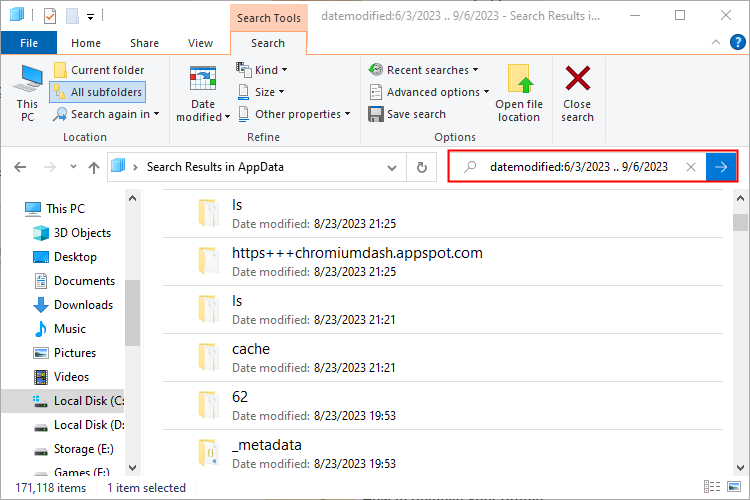Clear the search box with X
Image resolution: width=750 pixels, height=500 pixels.
(x=691, y=167)
